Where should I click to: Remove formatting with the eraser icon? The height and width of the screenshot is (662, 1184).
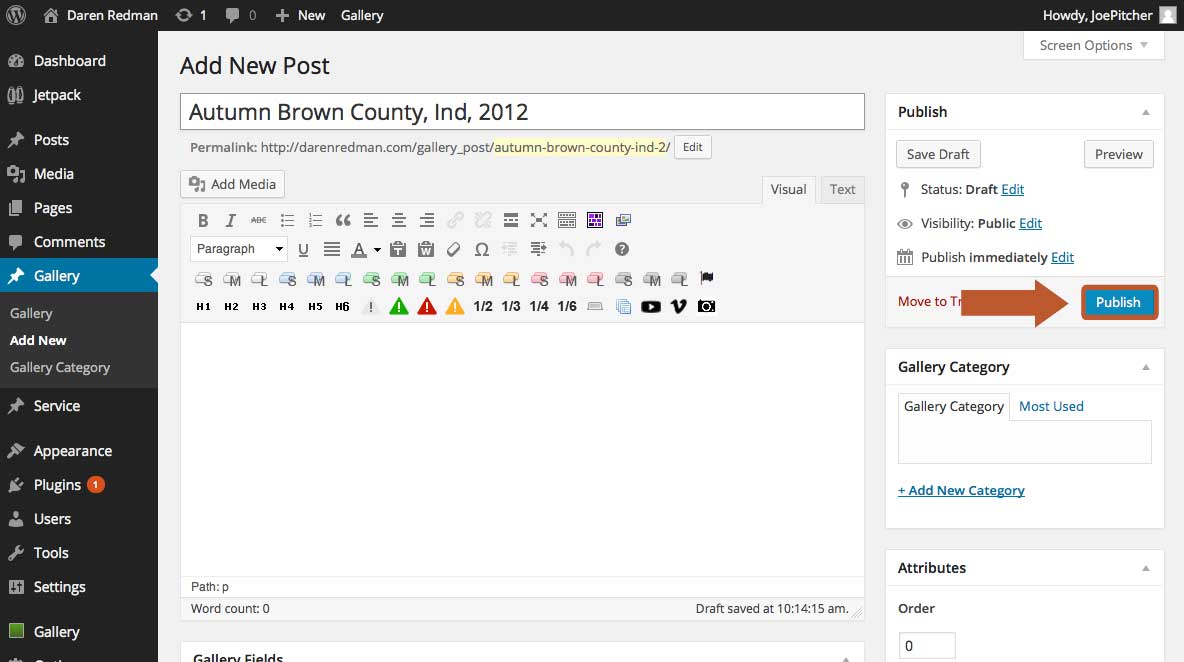point(454,249)
